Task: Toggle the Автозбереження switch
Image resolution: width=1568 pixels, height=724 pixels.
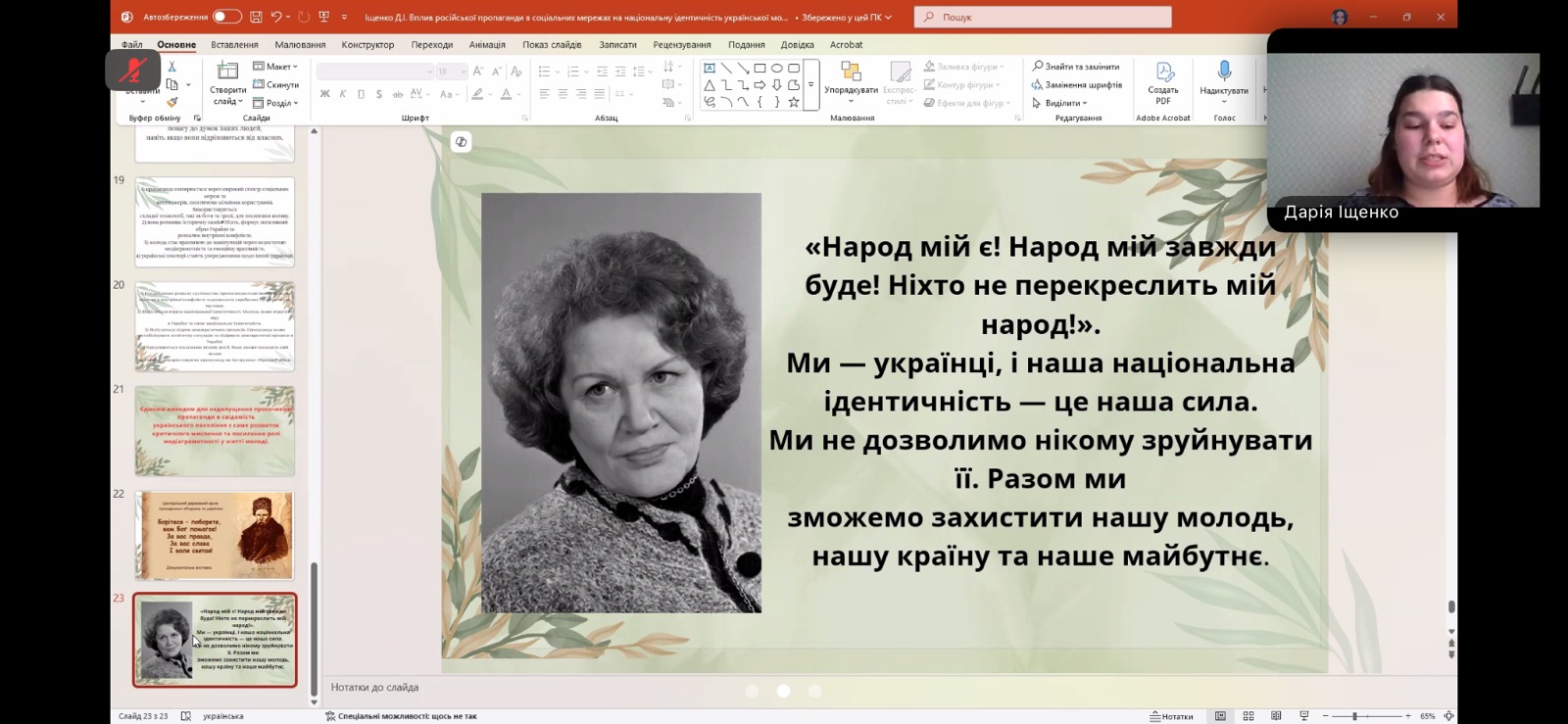Action: [x=226, y=17]
